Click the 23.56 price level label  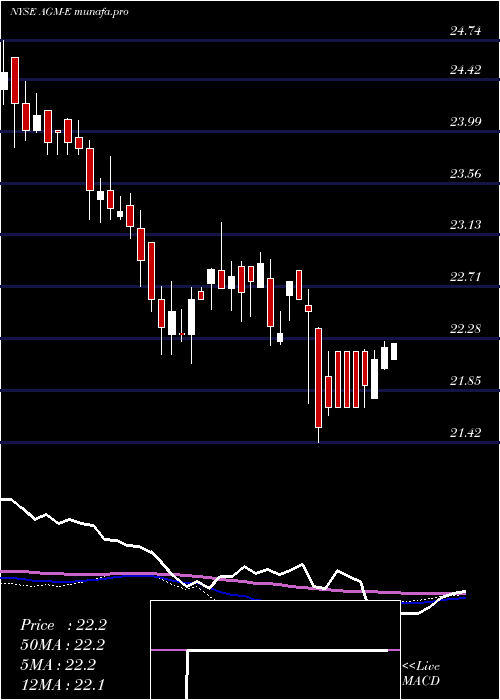(x=466, y=174)
